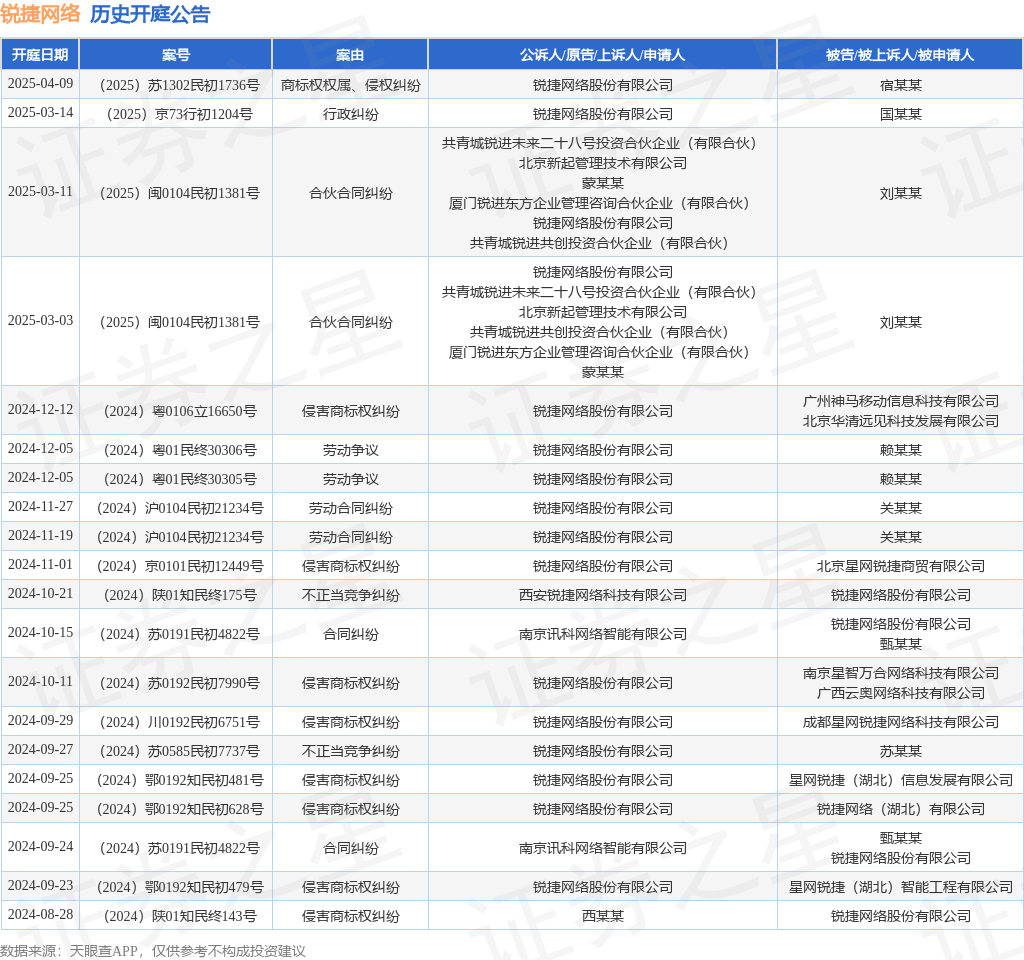
Task: Select date cell 2024-10-15
Action: 40,633
